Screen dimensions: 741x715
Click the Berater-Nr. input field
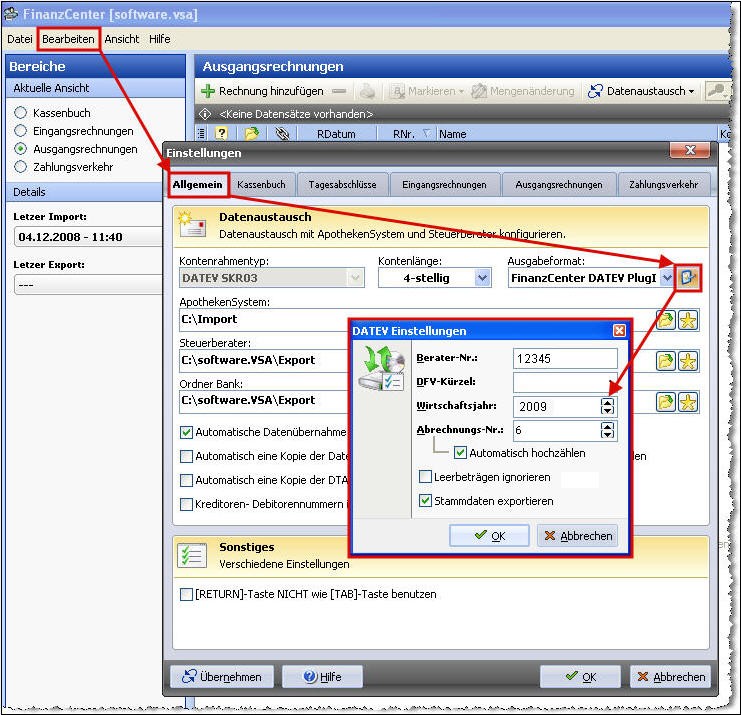click(x=565, y=358)
